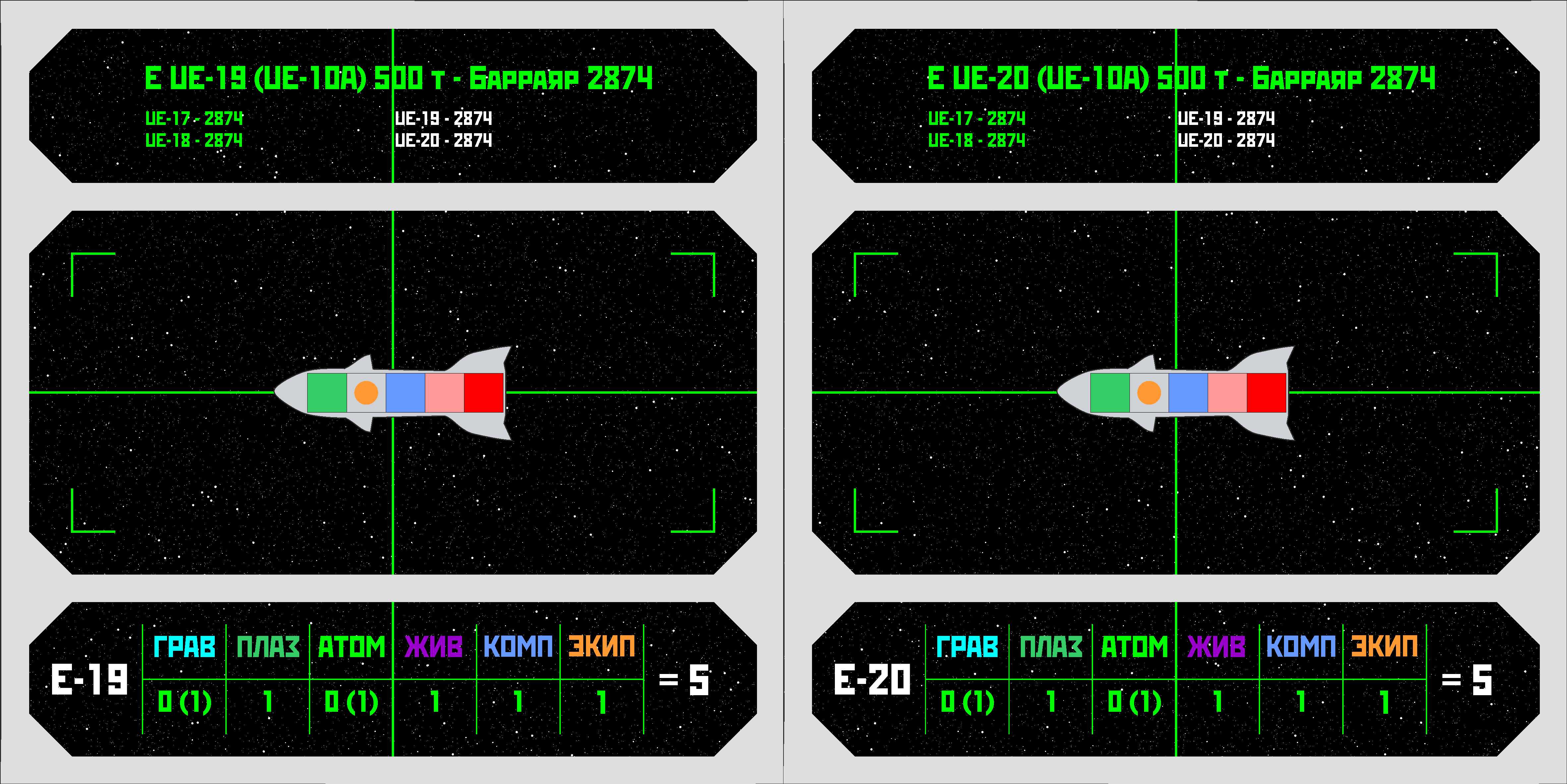1567x784 pixels.
Task: Click the orange circle on left ship
Action: pyautogui.click(x=366, y=393)
